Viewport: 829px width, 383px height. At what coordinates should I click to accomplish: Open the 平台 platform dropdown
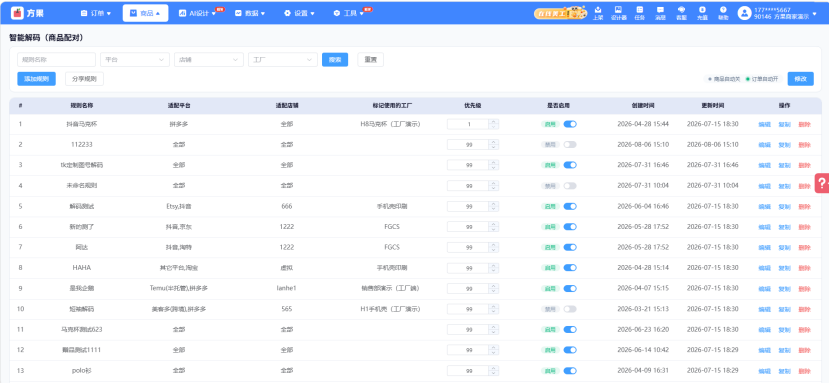(135, 60)
